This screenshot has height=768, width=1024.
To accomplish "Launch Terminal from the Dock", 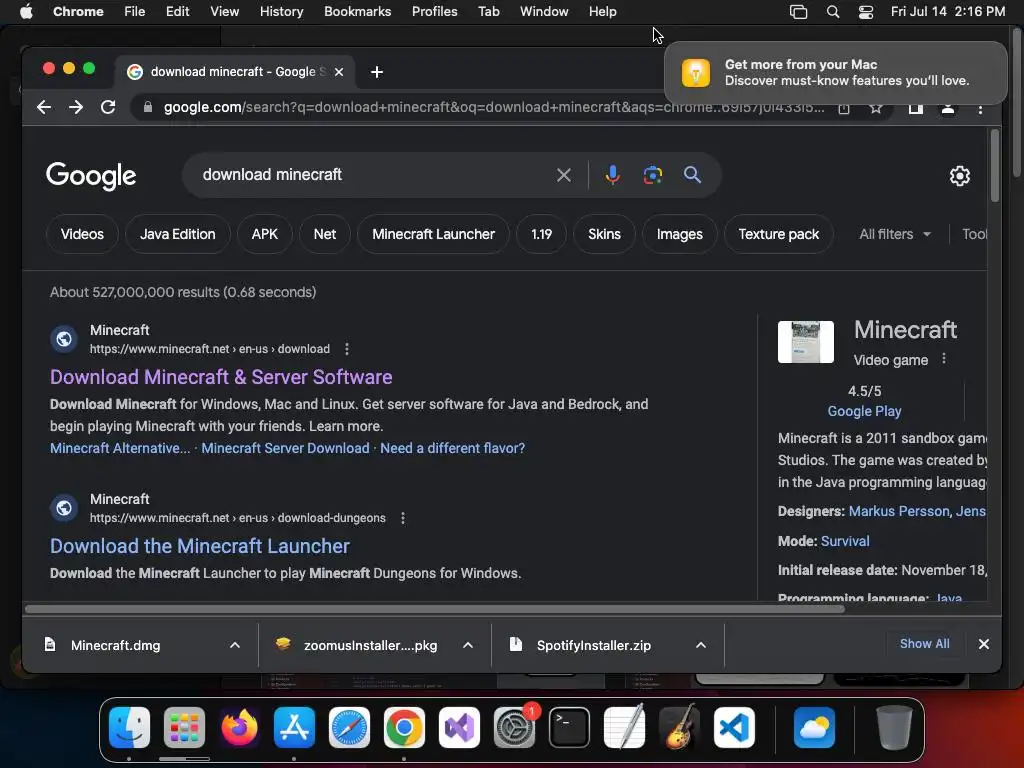I will click(x=569, y=727).
